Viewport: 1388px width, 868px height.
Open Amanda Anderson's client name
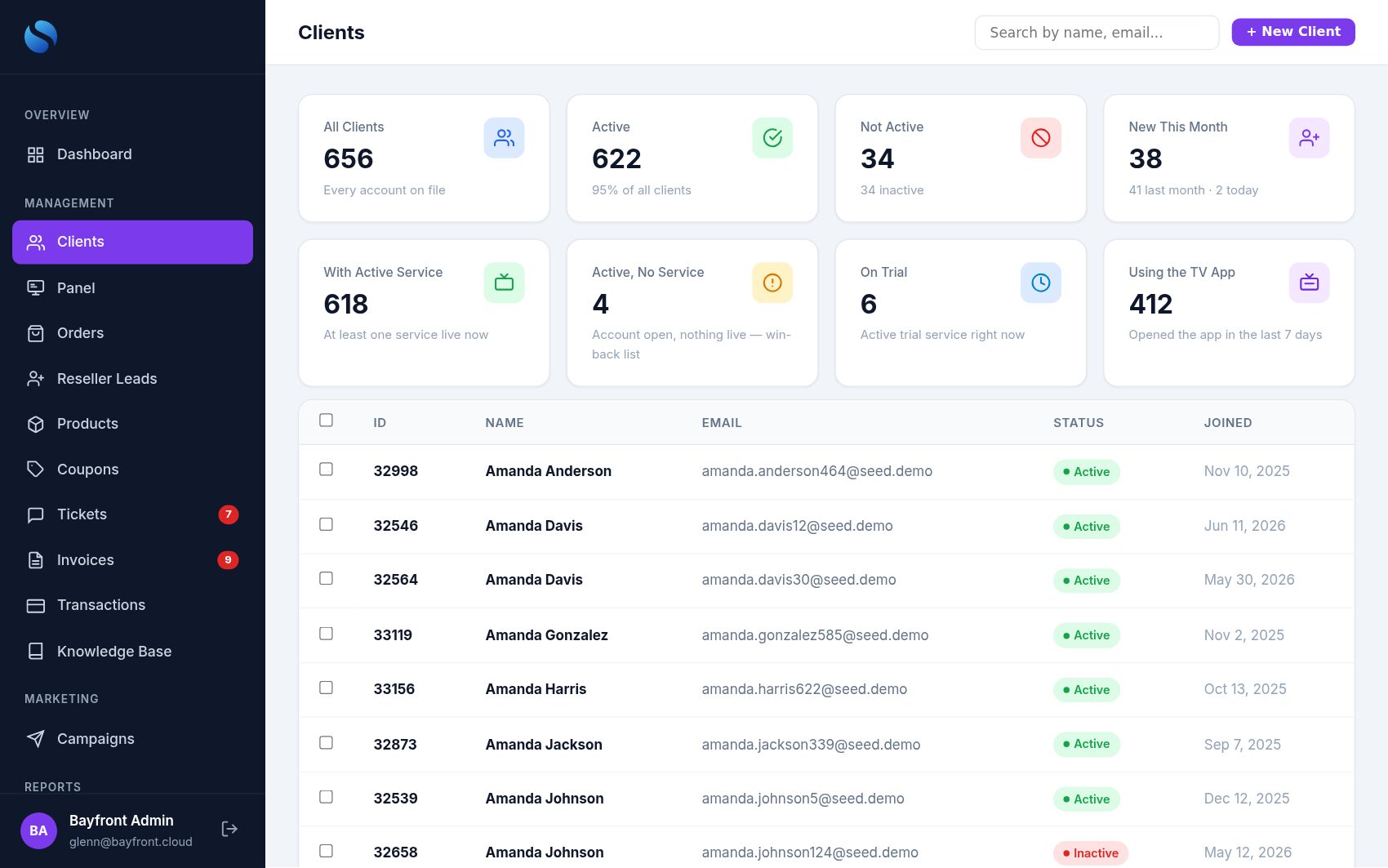[549, 471]
